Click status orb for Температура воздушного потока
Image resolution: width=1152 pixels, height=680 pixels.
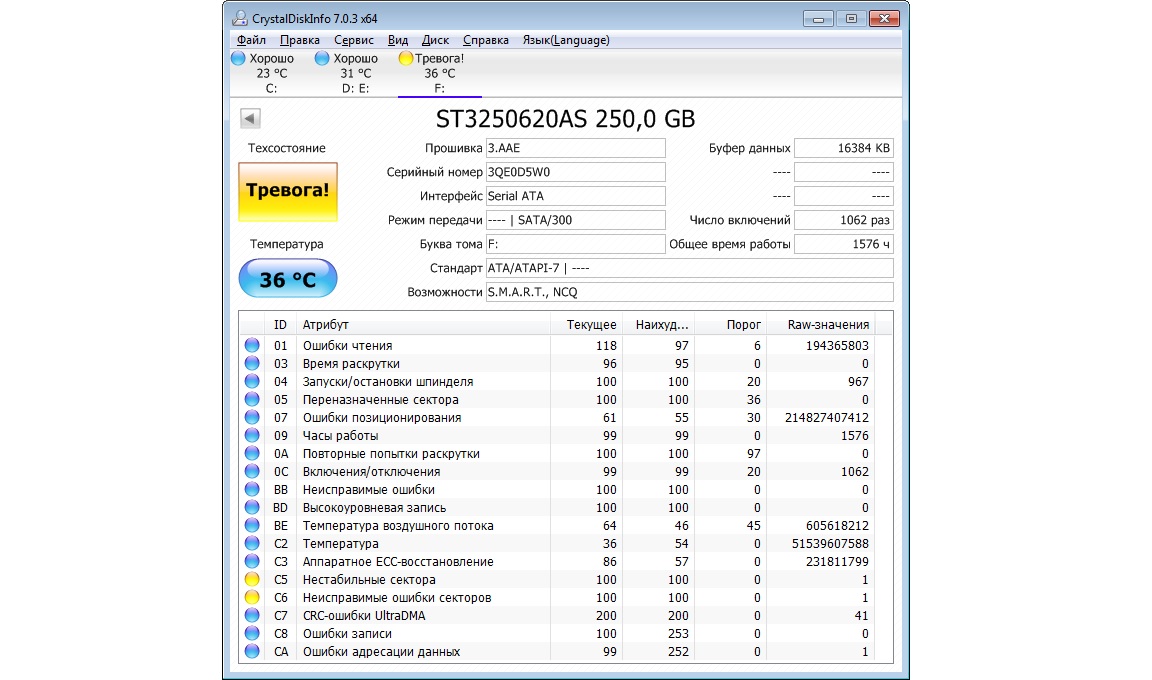tap(252, 525)
